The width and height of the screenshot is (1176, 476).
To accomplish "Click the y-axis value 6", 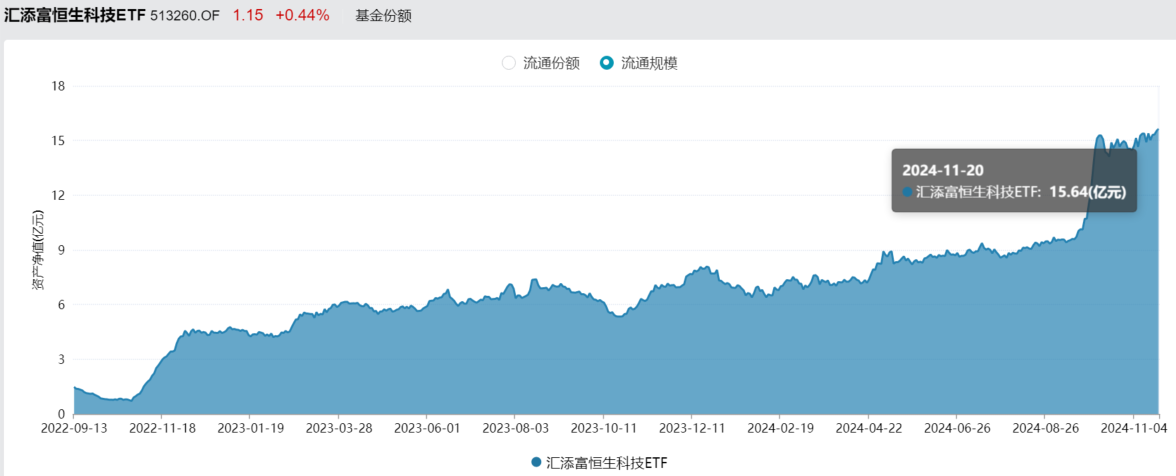I will (x=62, y=305).
